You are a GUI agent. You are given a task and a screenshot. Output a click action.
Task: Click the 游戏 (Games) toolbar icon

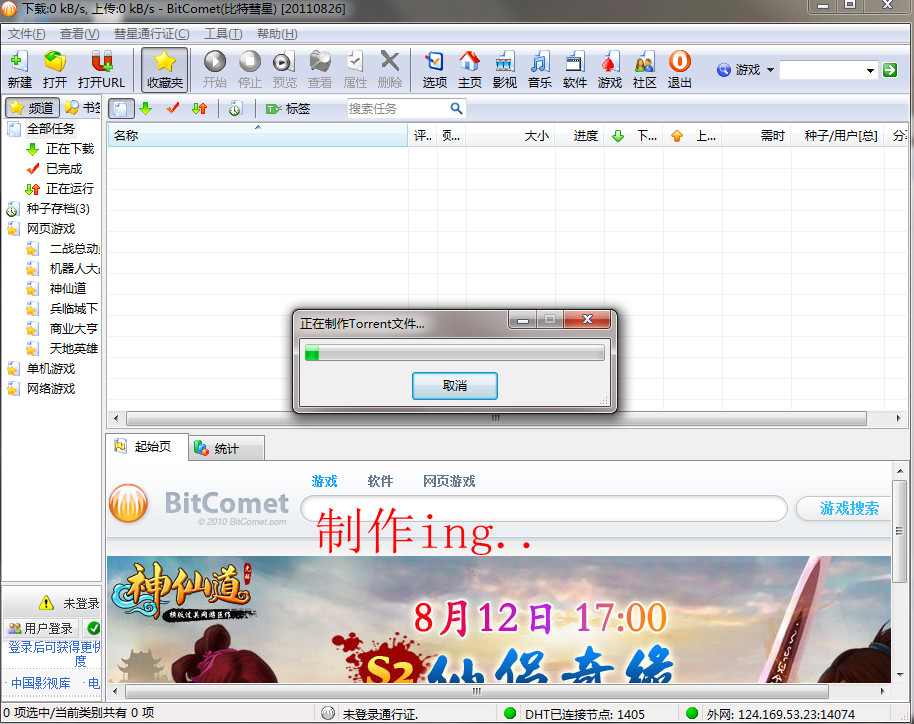coord(609,69)
